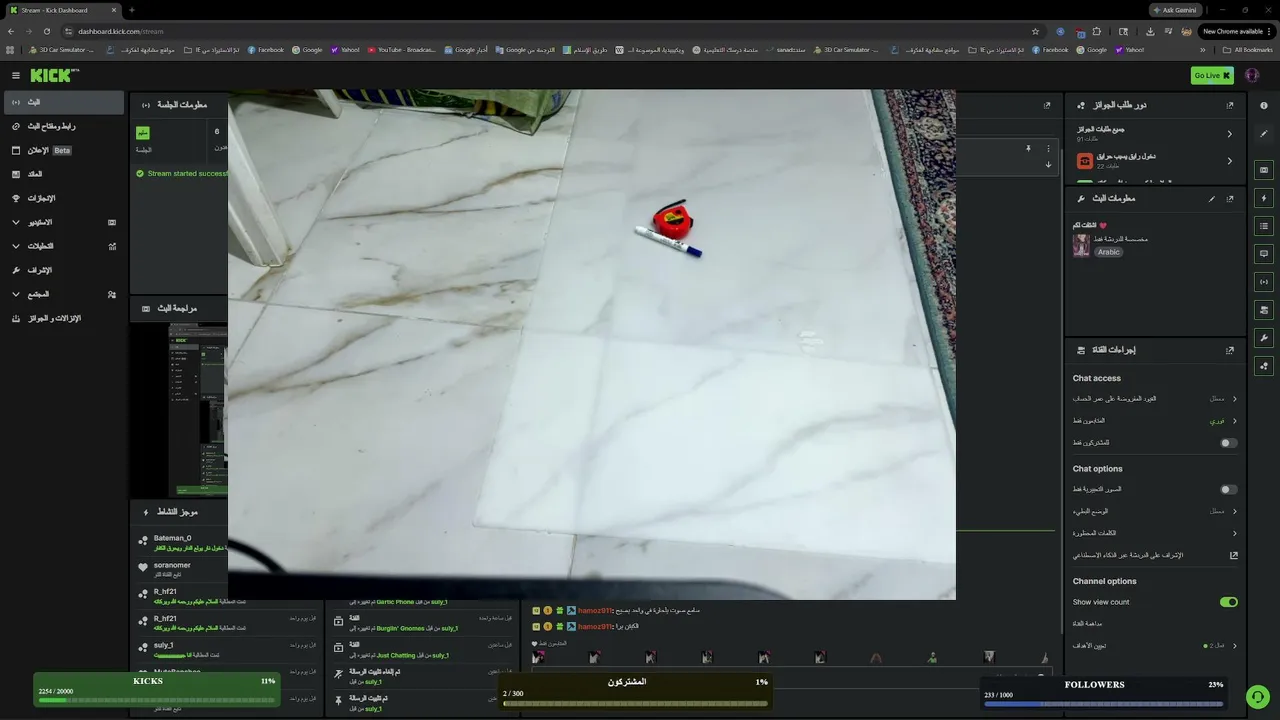Screen dimensions: 1280x720
Task: Toggle emotes-only mode under Chat options
Action: coord(1229,489)
